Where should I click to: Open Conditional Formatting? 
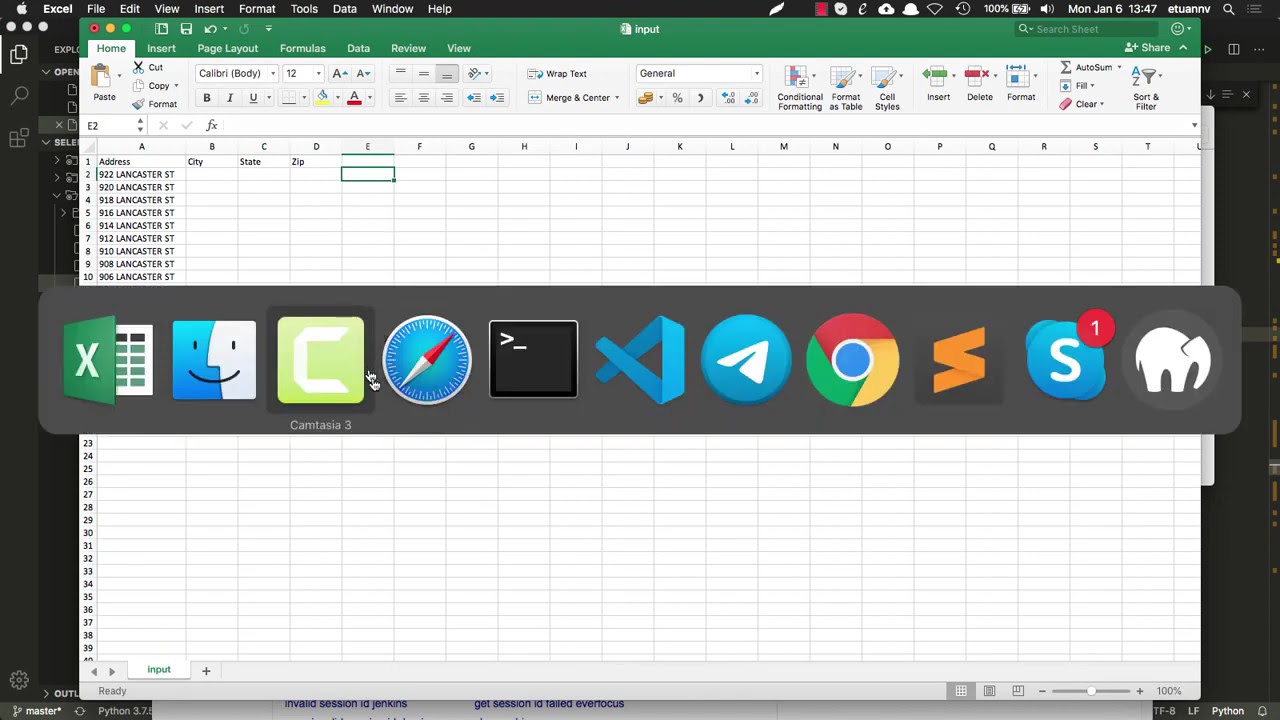point(799,88)
